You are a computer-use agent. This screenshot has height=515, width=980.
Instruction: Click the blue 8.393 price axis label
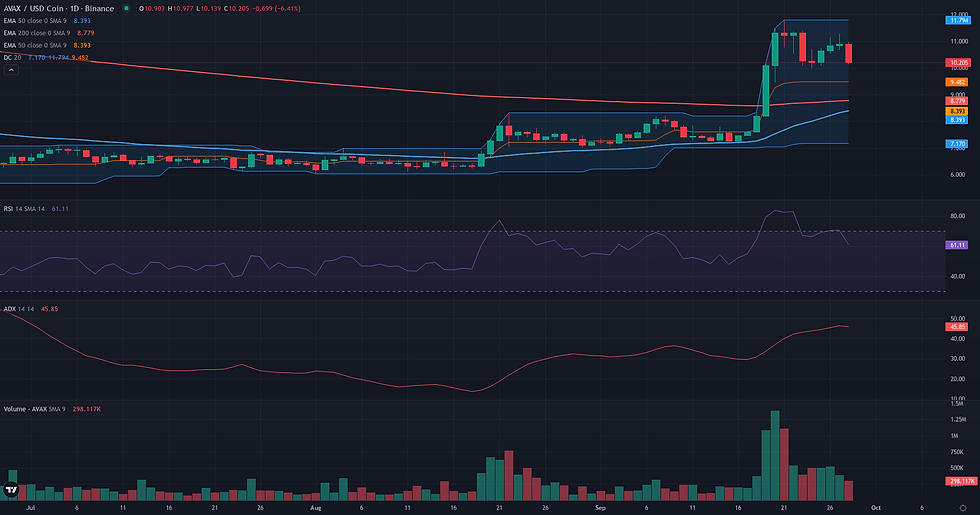click(x=958, y=119)
